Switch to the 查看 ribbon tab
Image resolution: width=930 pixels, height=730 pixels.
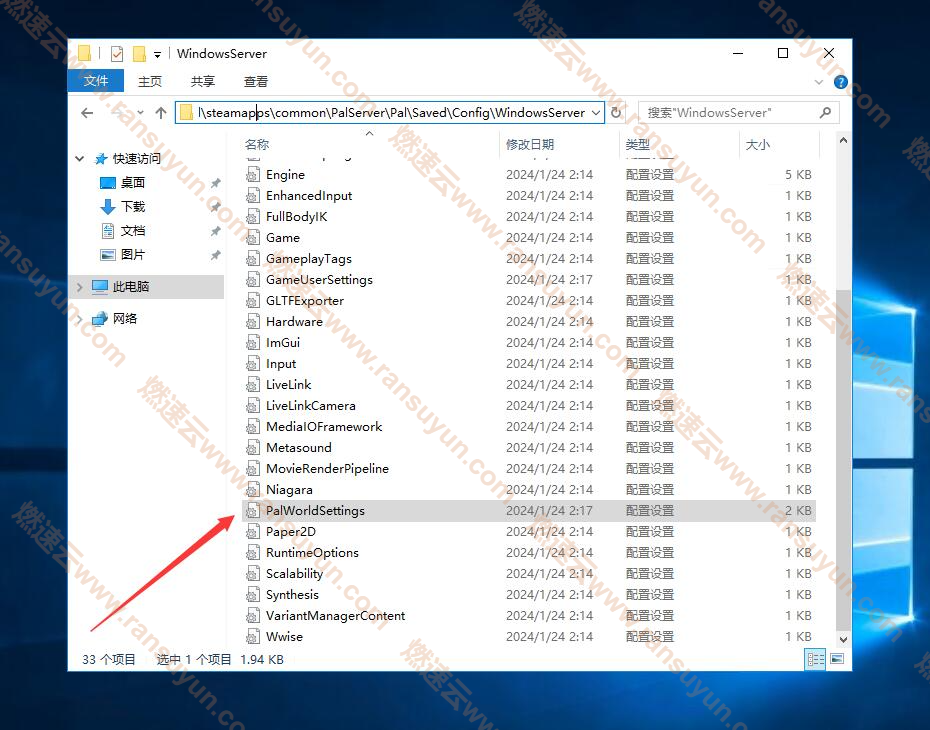256,81
